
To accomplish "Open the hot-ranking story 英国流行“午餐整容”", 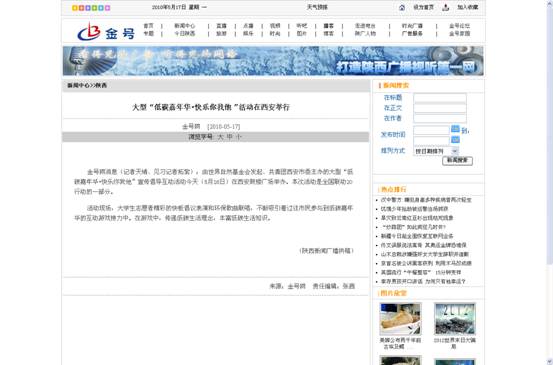I will (x=421, y=272).
